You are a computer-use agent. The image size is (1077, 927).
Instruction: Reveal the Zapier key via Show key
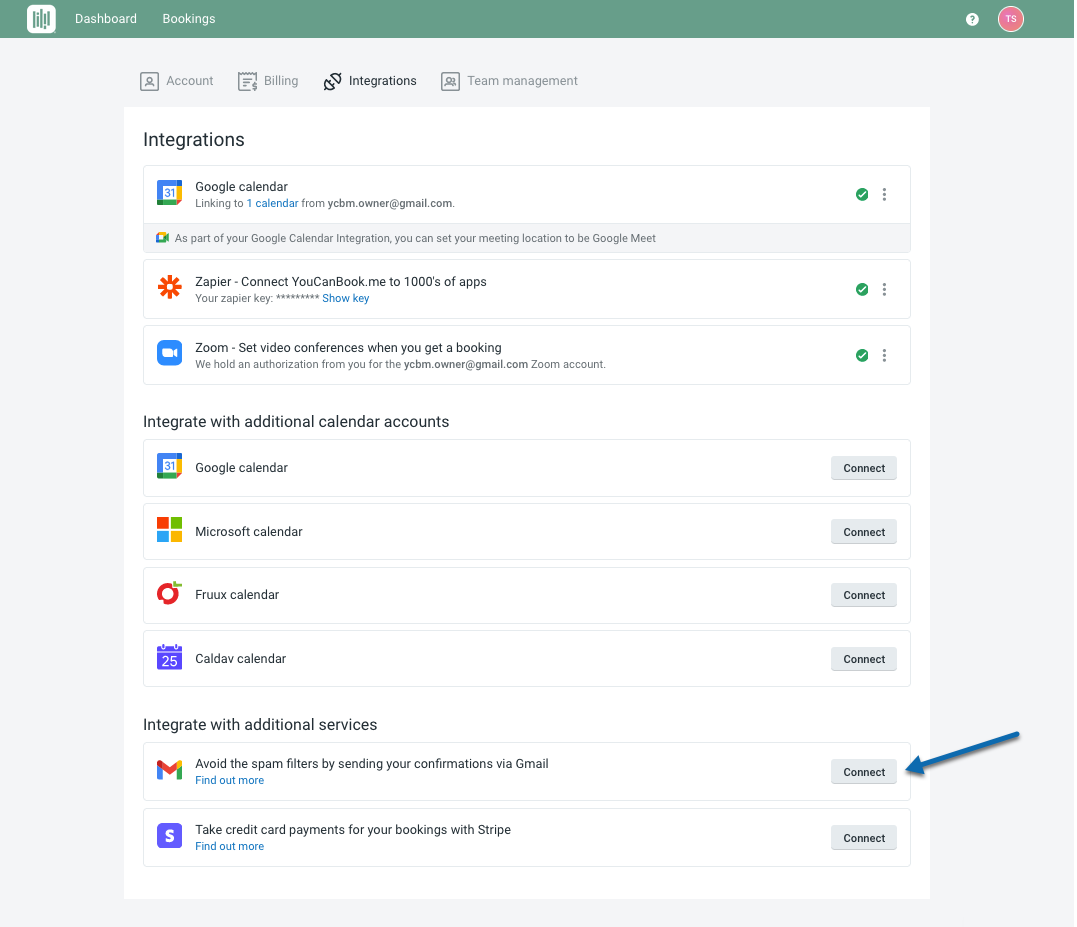[x=345, y=297]
